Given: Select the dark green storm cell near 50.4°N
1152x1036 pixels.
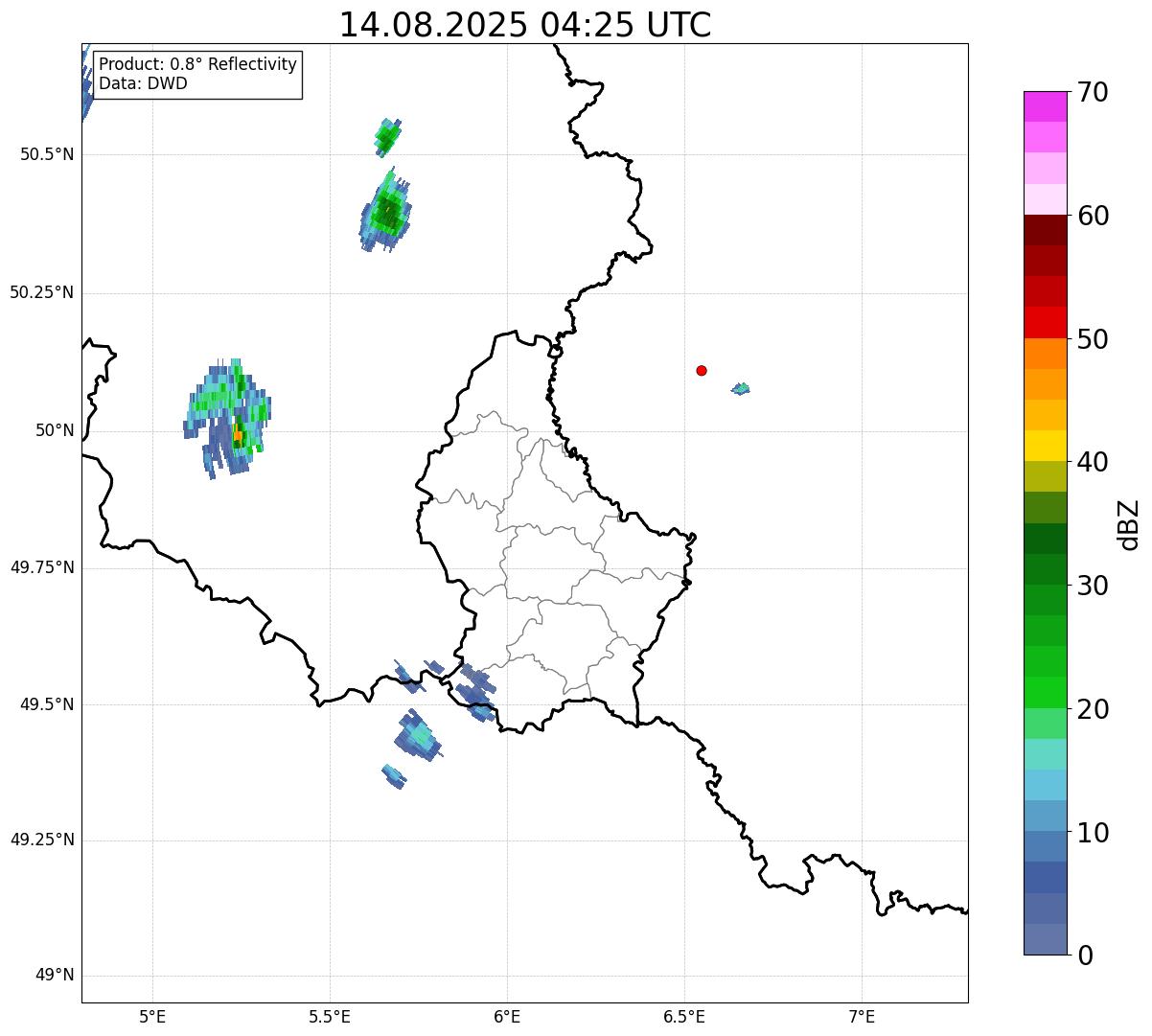Looking at the screenshot, I should click(x=387, y=212).
